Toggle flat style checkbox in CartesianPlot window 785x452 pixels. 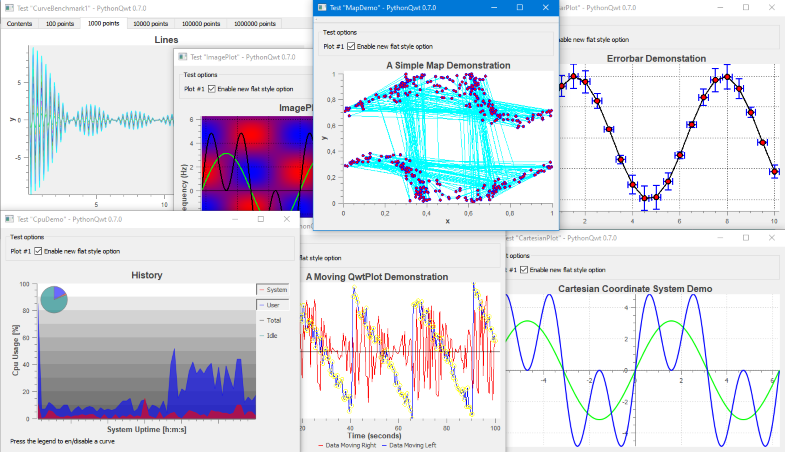tap(523, 269)
